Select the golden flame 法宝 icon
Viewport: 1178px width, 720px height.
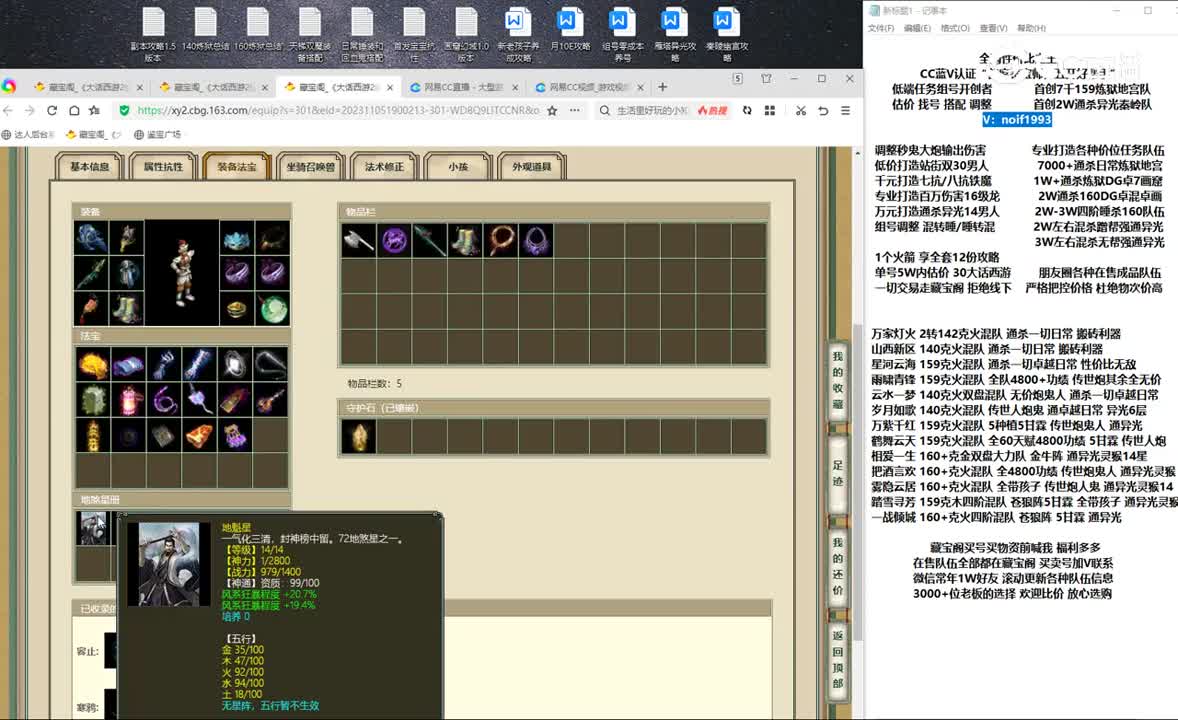(x=93, y=365)
